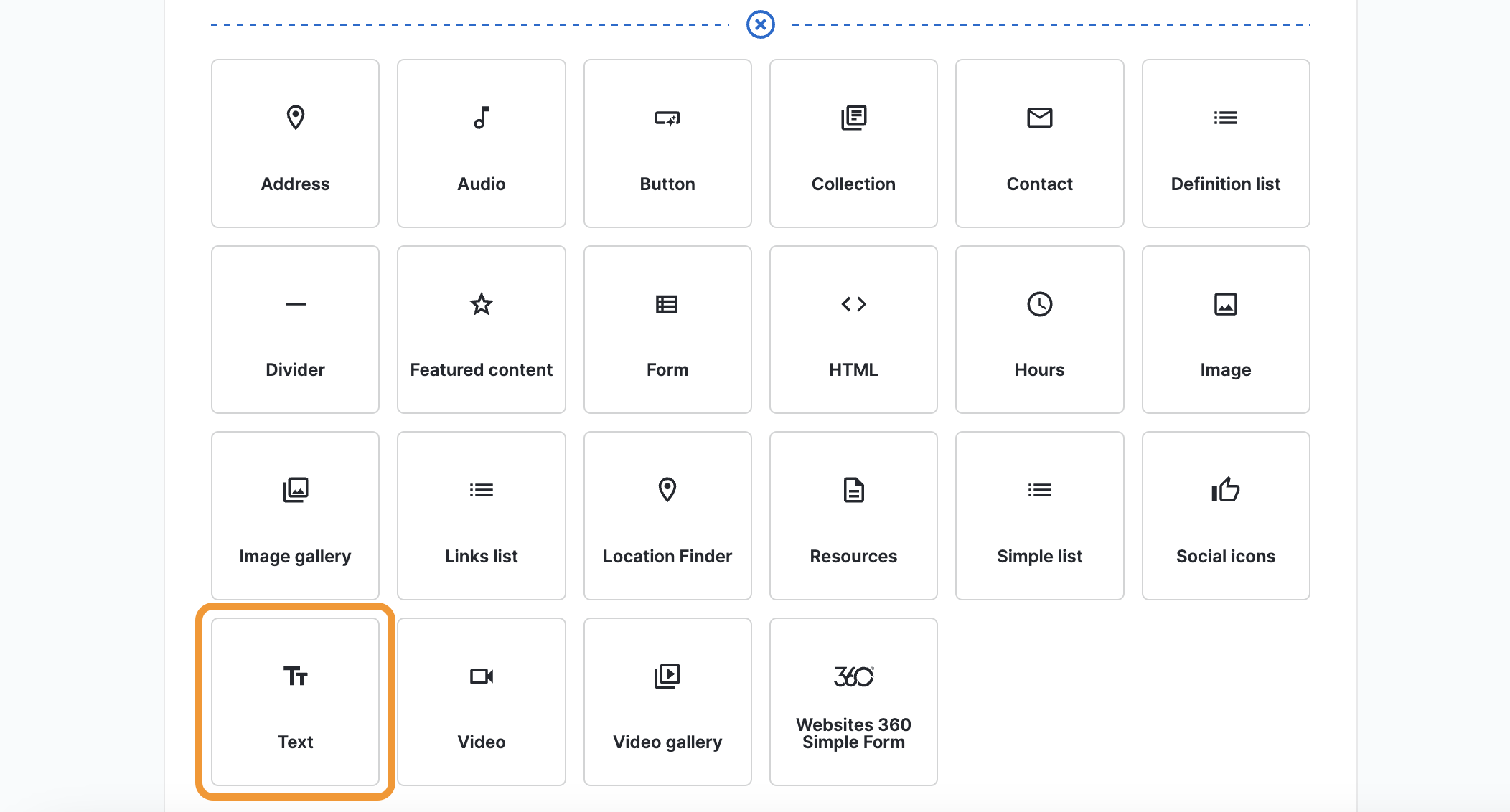Insert the HTML code element
Viewport: 1510px width, 812px height.
853,329
